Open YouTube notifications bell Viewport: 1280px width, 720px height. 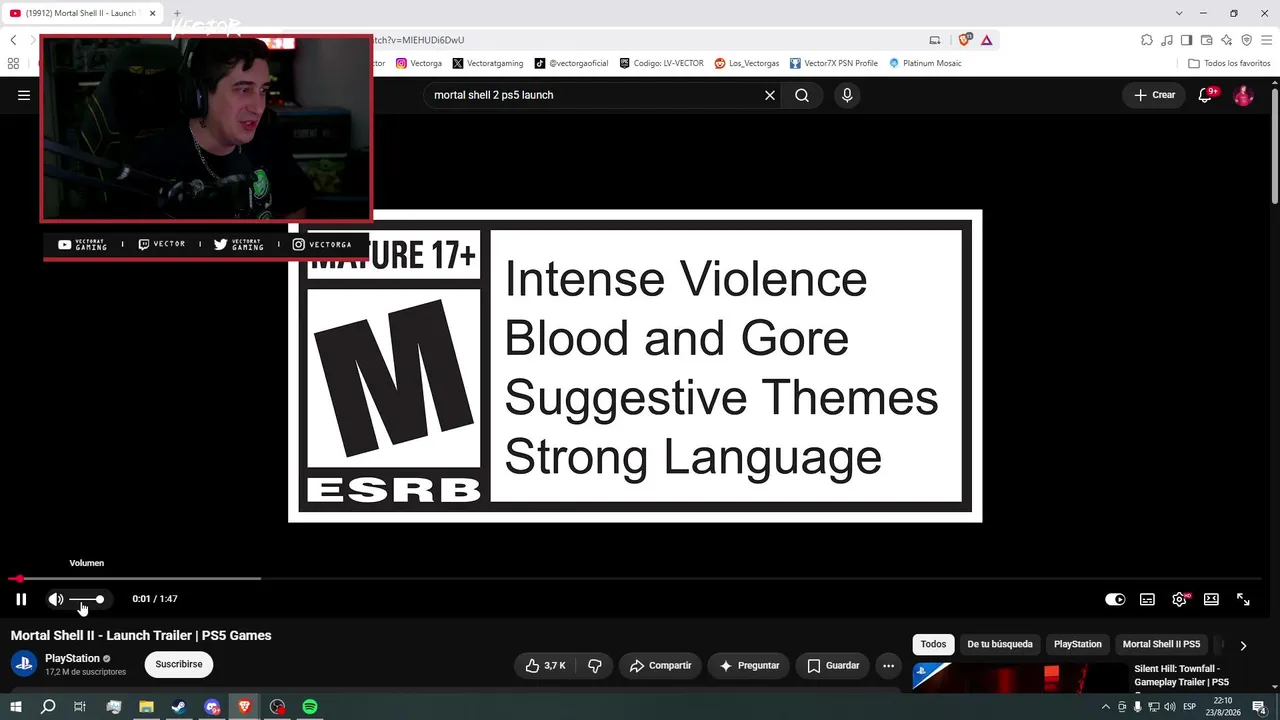(1206, 95)
